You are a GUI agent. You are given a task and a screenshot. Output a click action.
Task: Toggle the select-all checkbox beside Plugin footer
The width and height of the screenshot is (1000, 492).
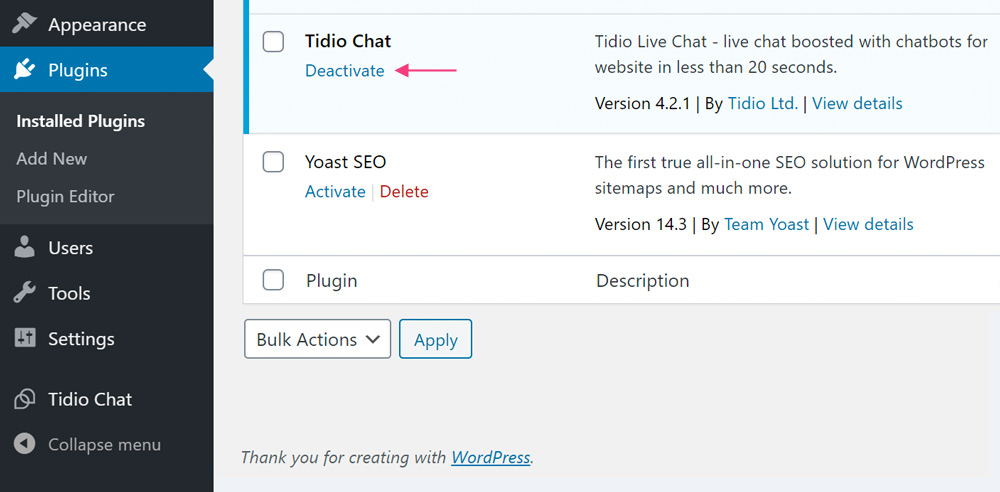[x=274, y=280]
